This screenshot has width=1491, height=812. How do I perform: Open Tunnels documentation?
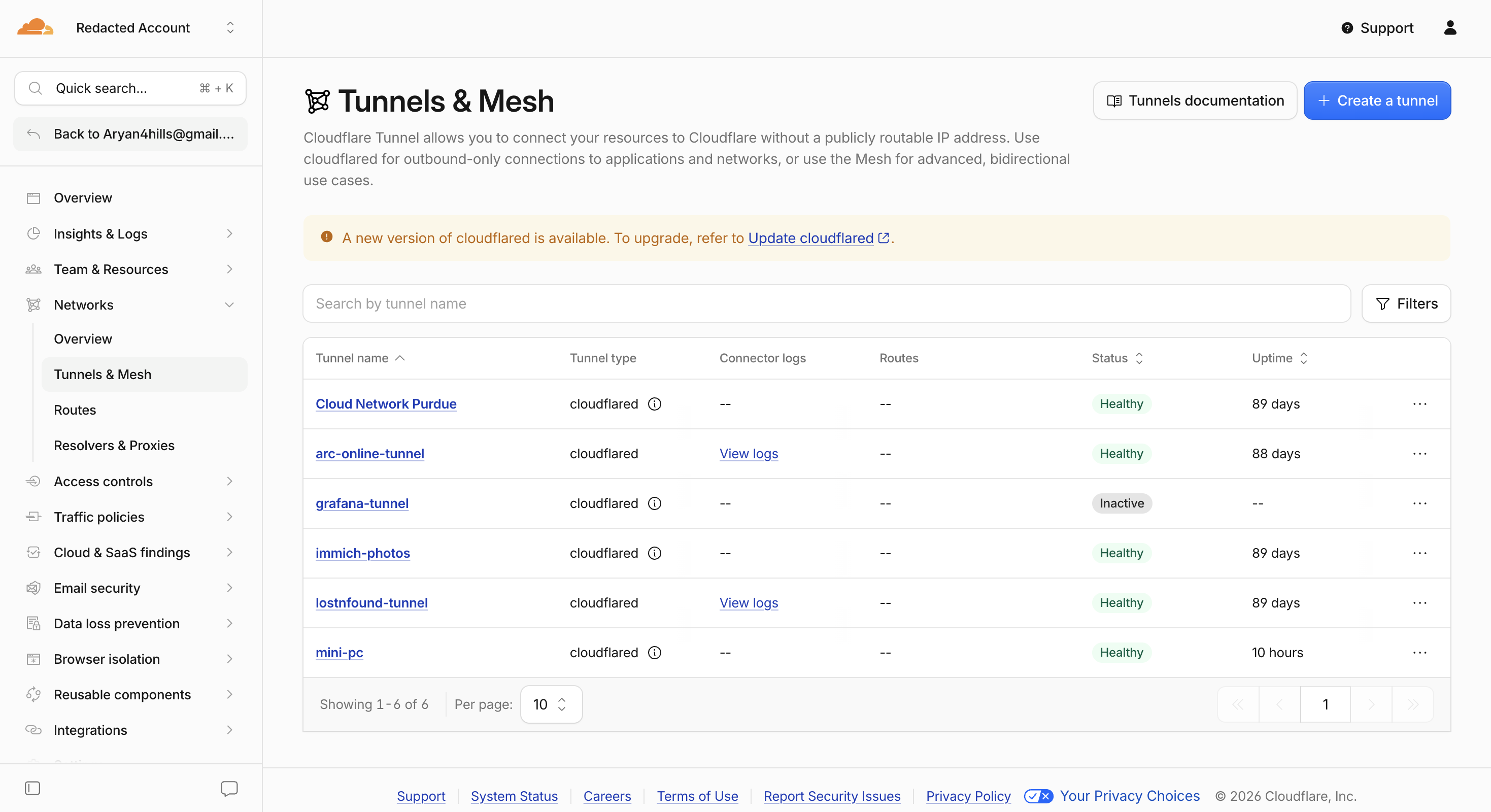coord(1195,100)
